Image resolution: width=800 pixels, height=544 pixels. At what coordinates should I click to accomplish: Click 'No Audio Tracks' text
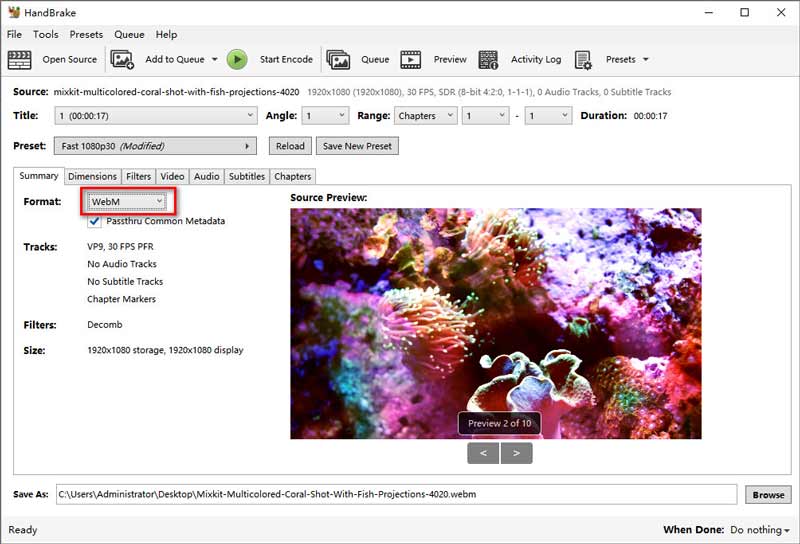click(122, 264)
